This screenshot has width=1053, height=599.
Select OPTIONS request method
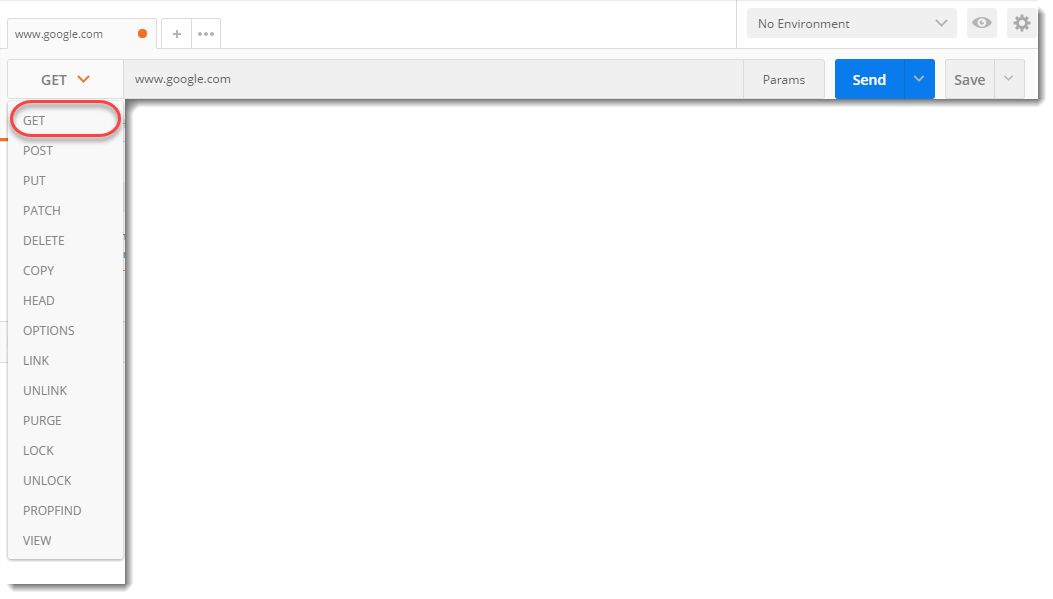[x=65, y=330]
